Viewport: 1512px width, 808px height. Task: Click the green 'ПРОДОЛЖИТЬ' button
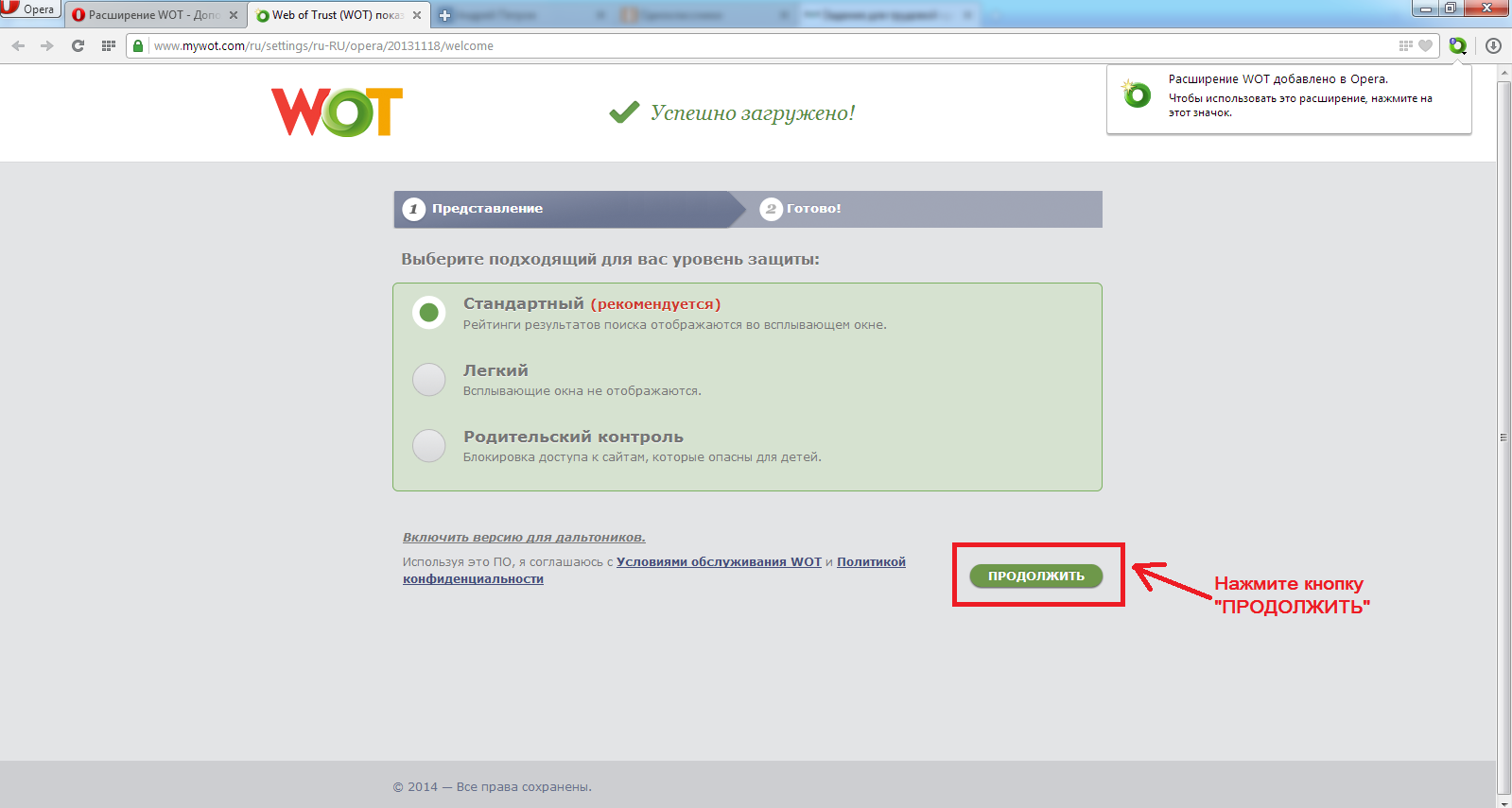(x=1036, y=576)
